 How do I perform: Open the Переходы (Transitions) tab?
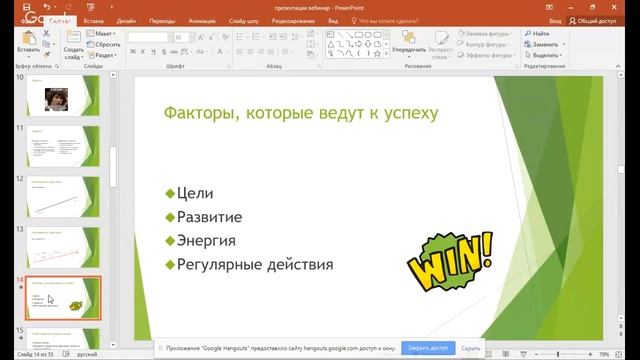click(162, 21)
